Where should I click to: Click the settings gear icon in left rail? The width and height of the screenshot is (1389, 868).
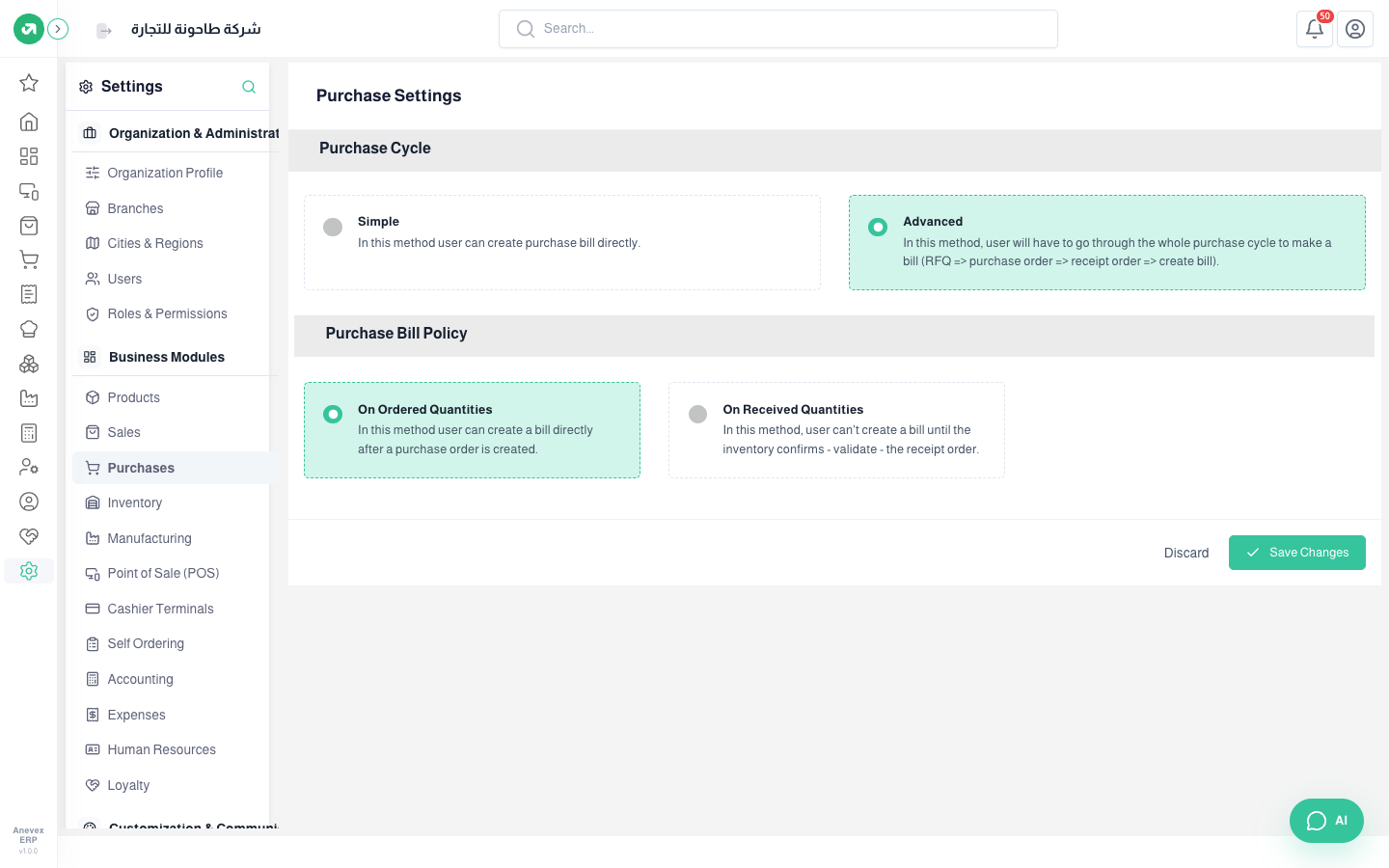tap(29, 571)
